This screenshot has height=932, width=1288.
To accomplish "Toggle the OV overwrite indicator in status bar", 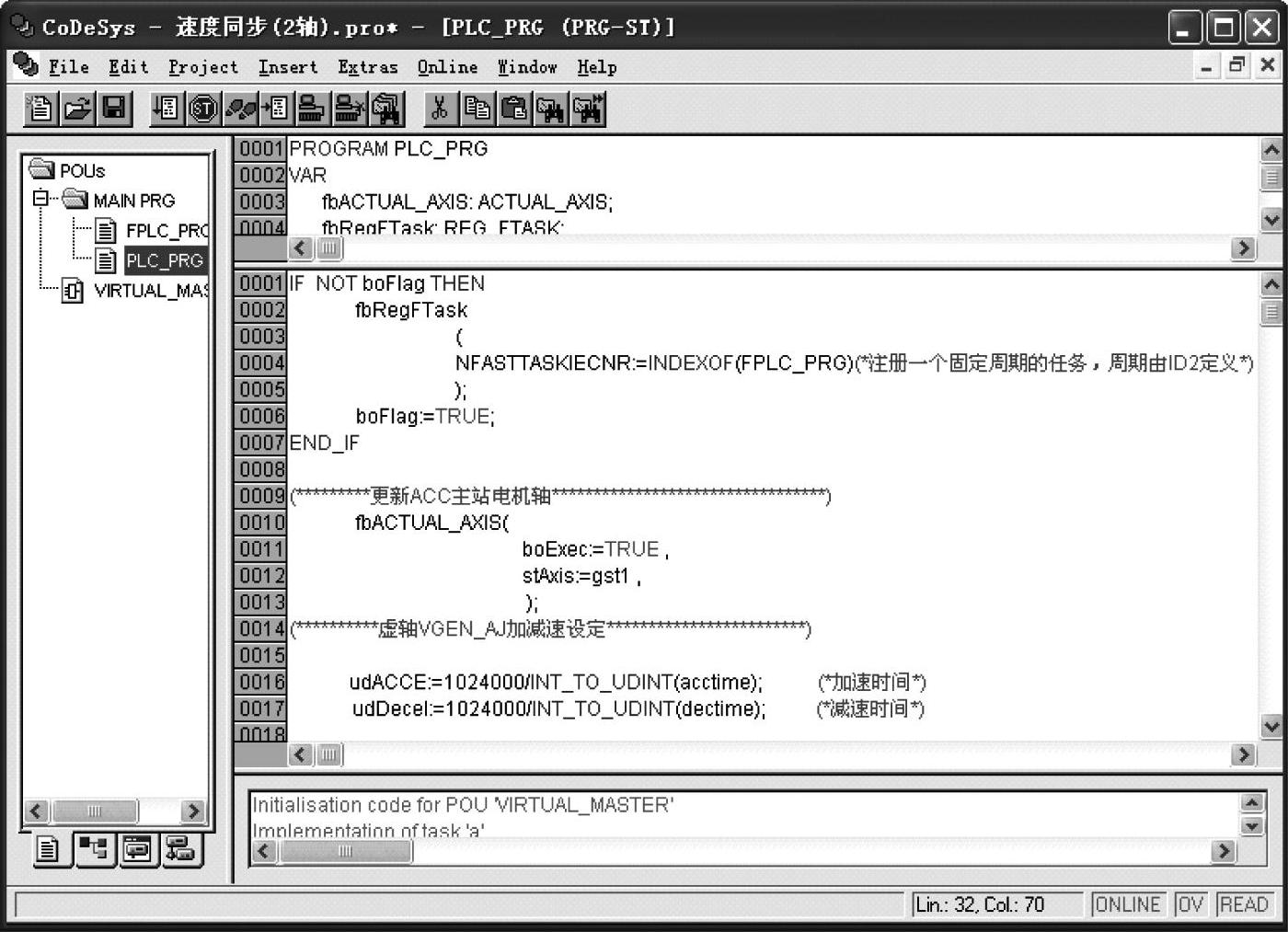I will [1190, 904].
